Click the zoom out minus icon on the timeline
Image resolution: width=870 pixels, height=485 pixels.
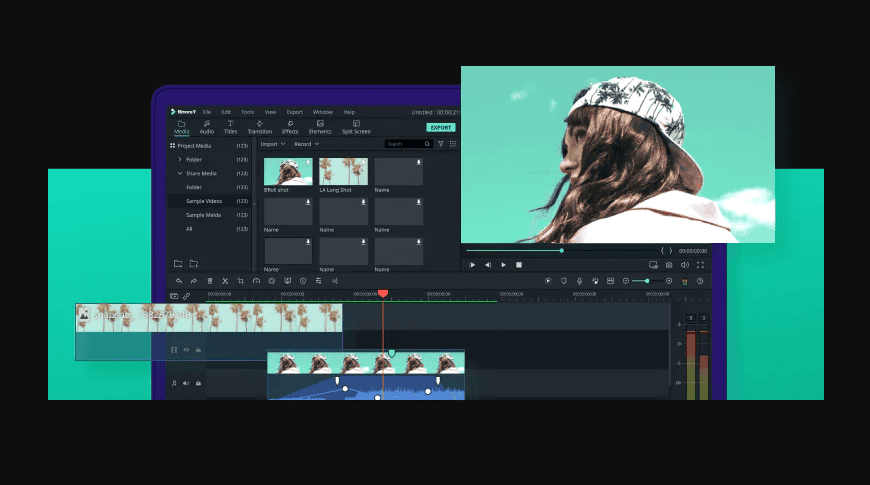pos(626,281)
